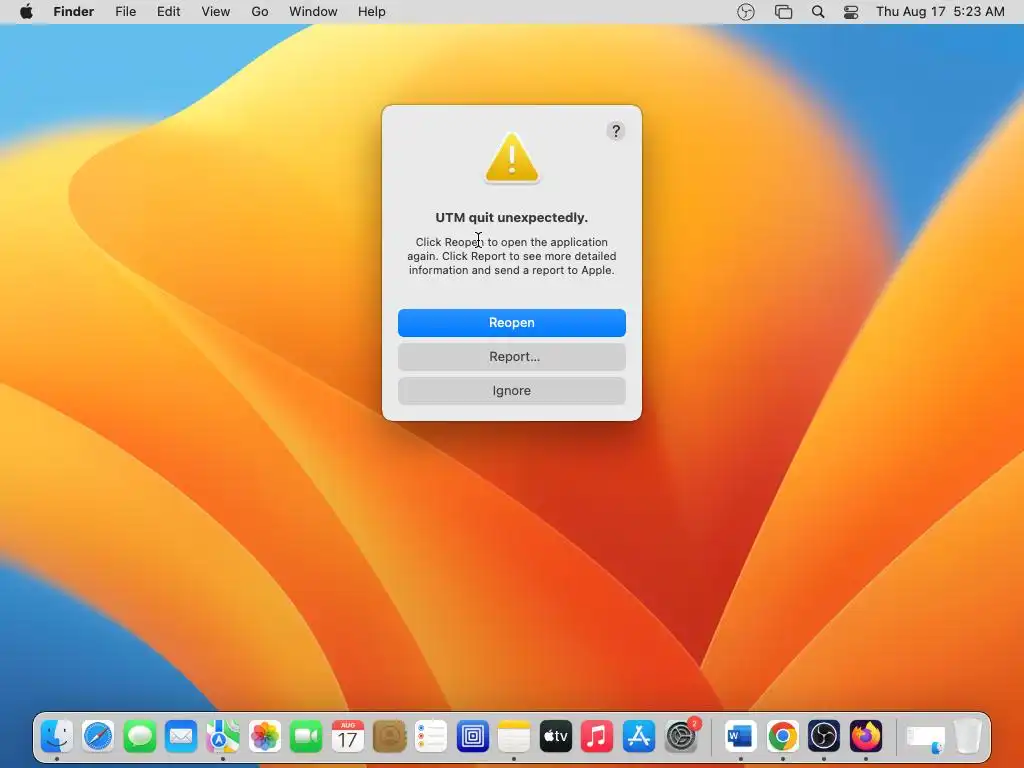Open Music from the Dock
This screenshot has width=1024, height=768.
[x=597, y=737]
